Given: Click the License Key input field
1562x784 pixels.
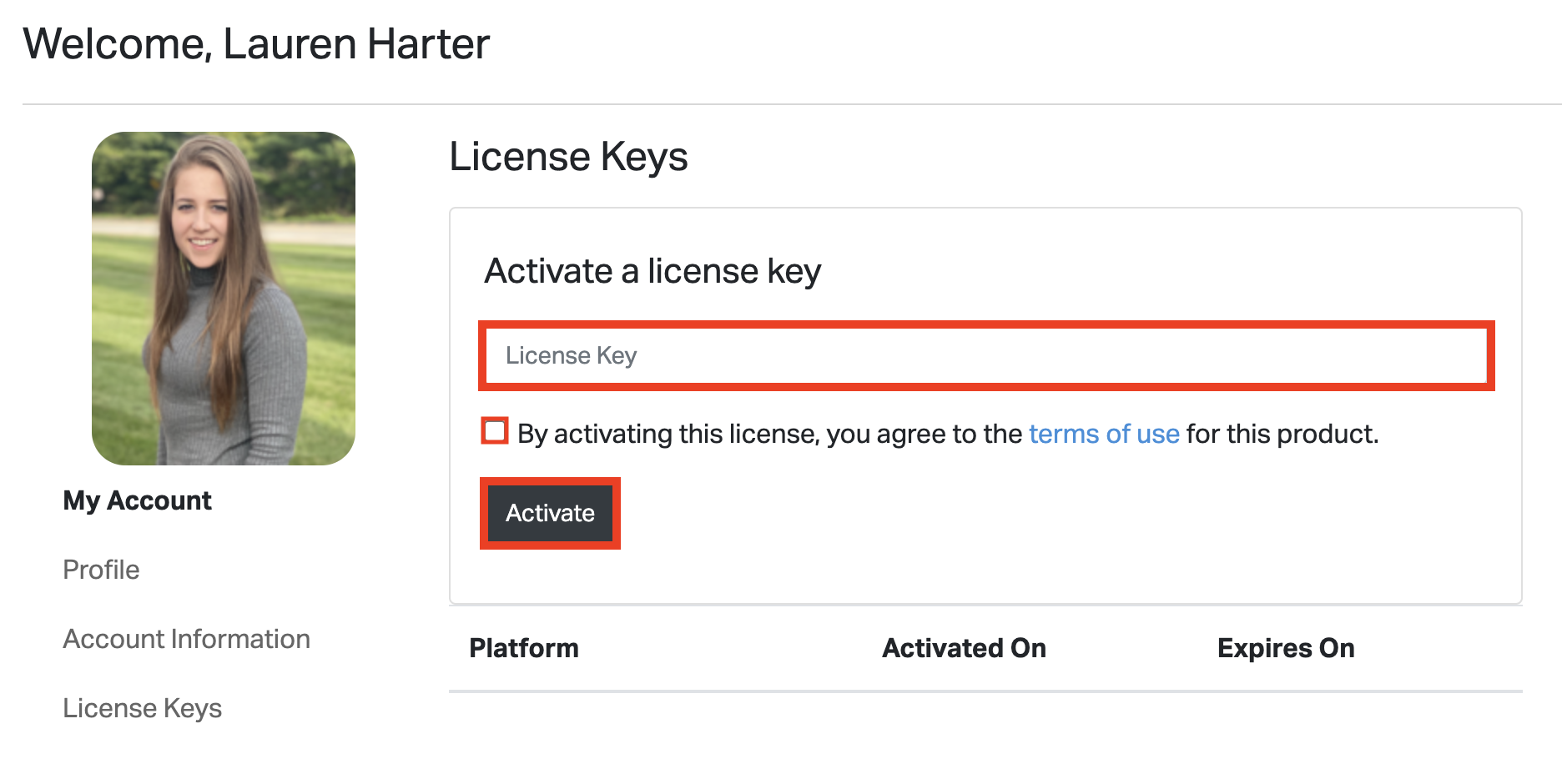Looking at the screenshot, I should (x=985, y=355).
